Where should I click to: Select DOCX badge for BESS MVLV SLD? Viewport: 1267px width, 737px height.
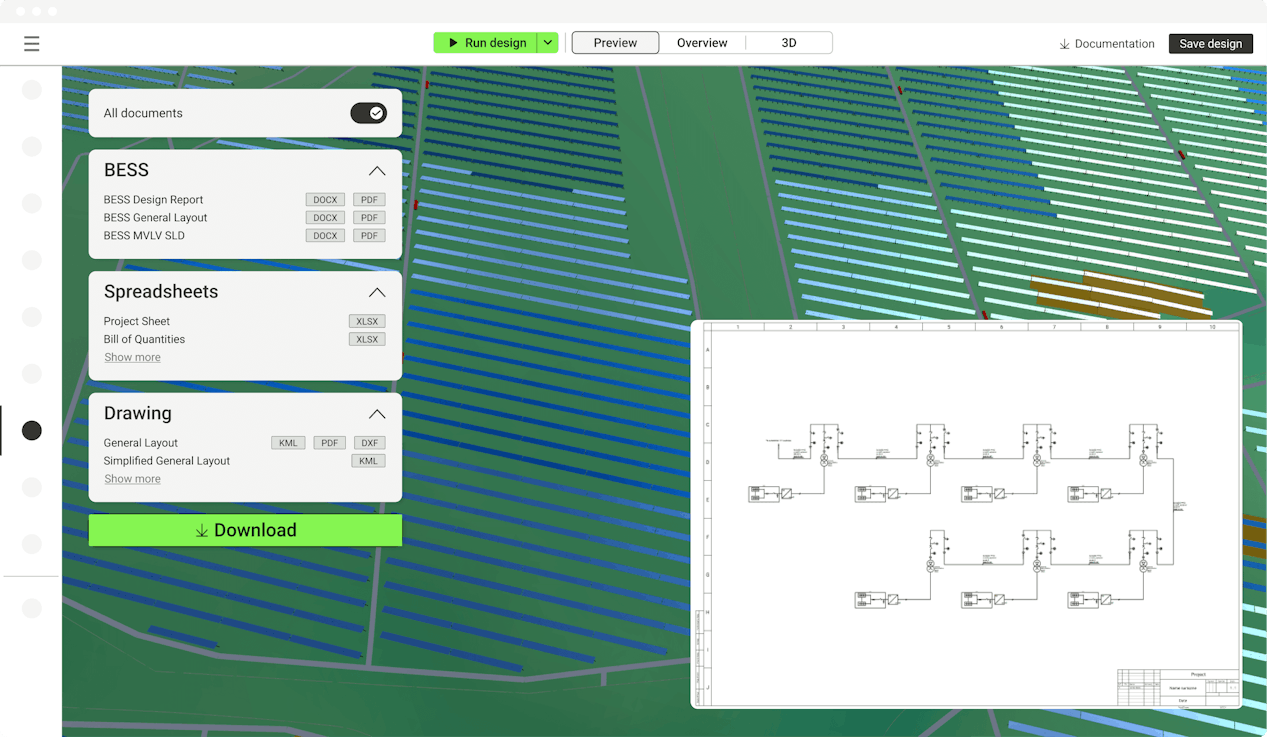[325, 236]
